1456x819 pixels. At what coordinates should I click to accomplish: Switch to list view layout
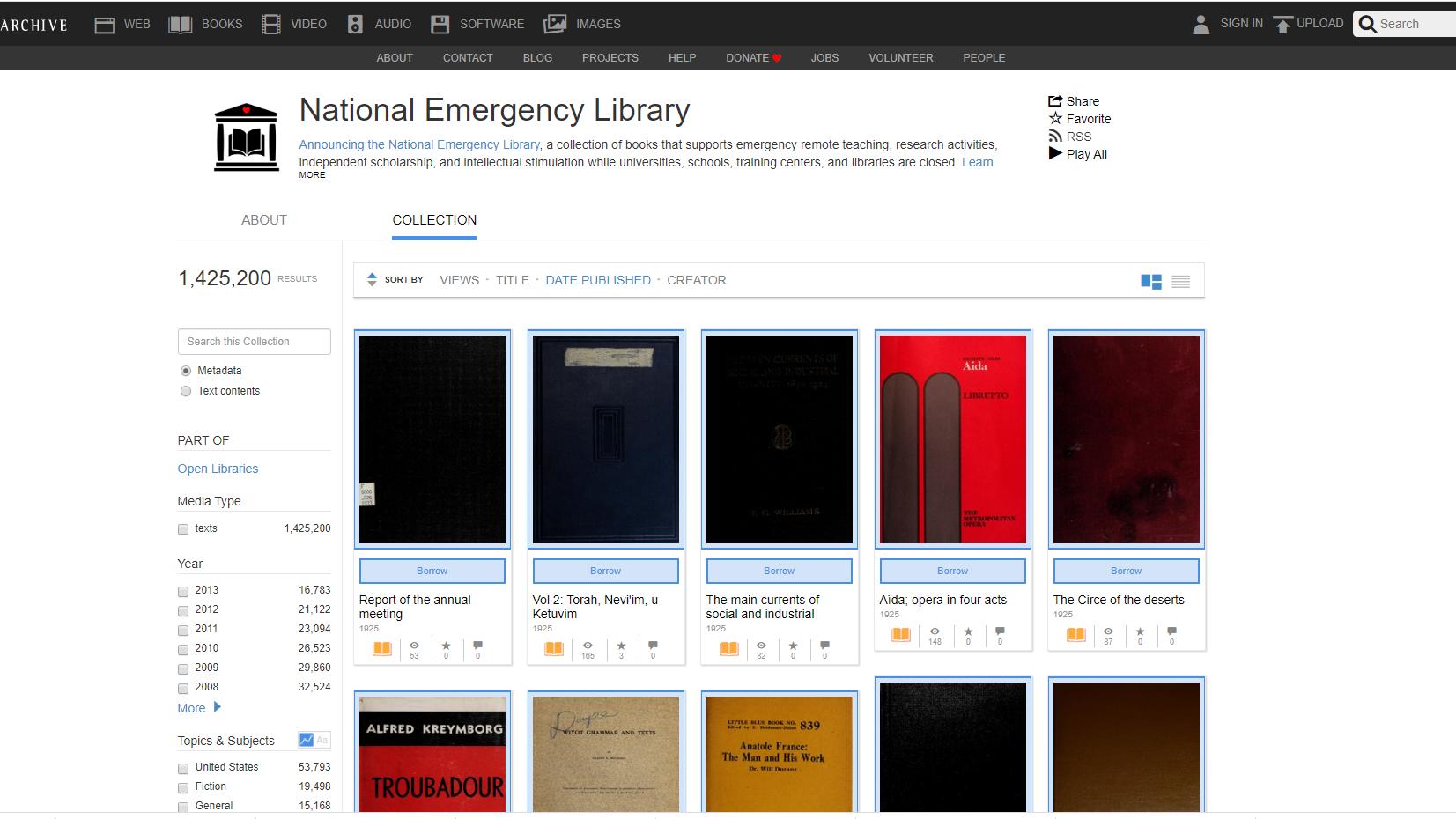tap(1181, 281)
